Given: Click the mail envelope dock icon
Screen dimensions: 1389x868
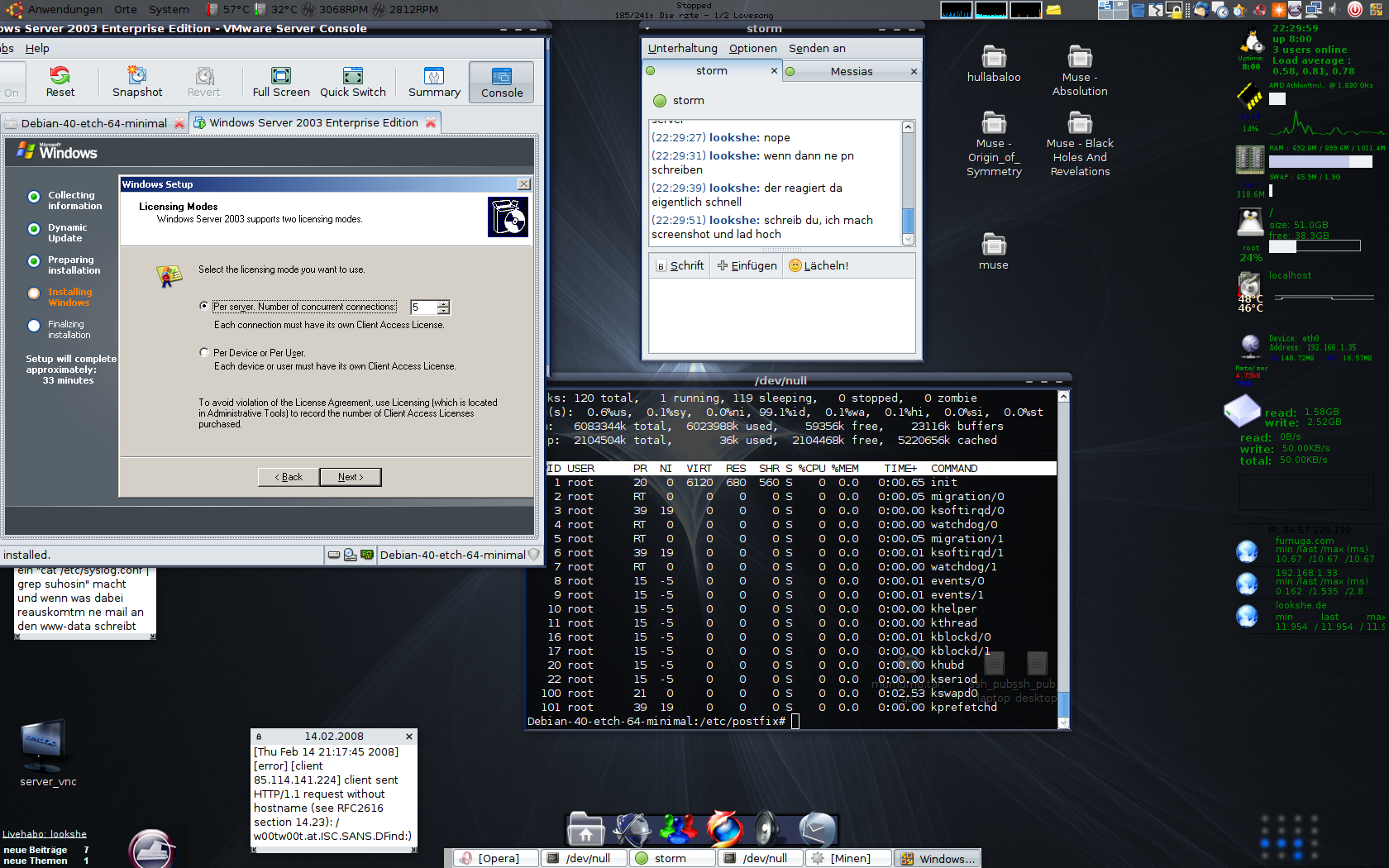Looking at the screenshot, I should (x=818, y=829).
